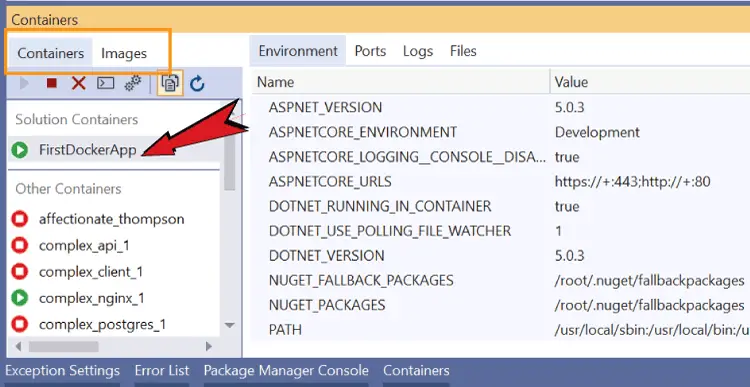The image size is (750, 387).
Task: Toggle the show solution containers documents icon
Action: 170,83
